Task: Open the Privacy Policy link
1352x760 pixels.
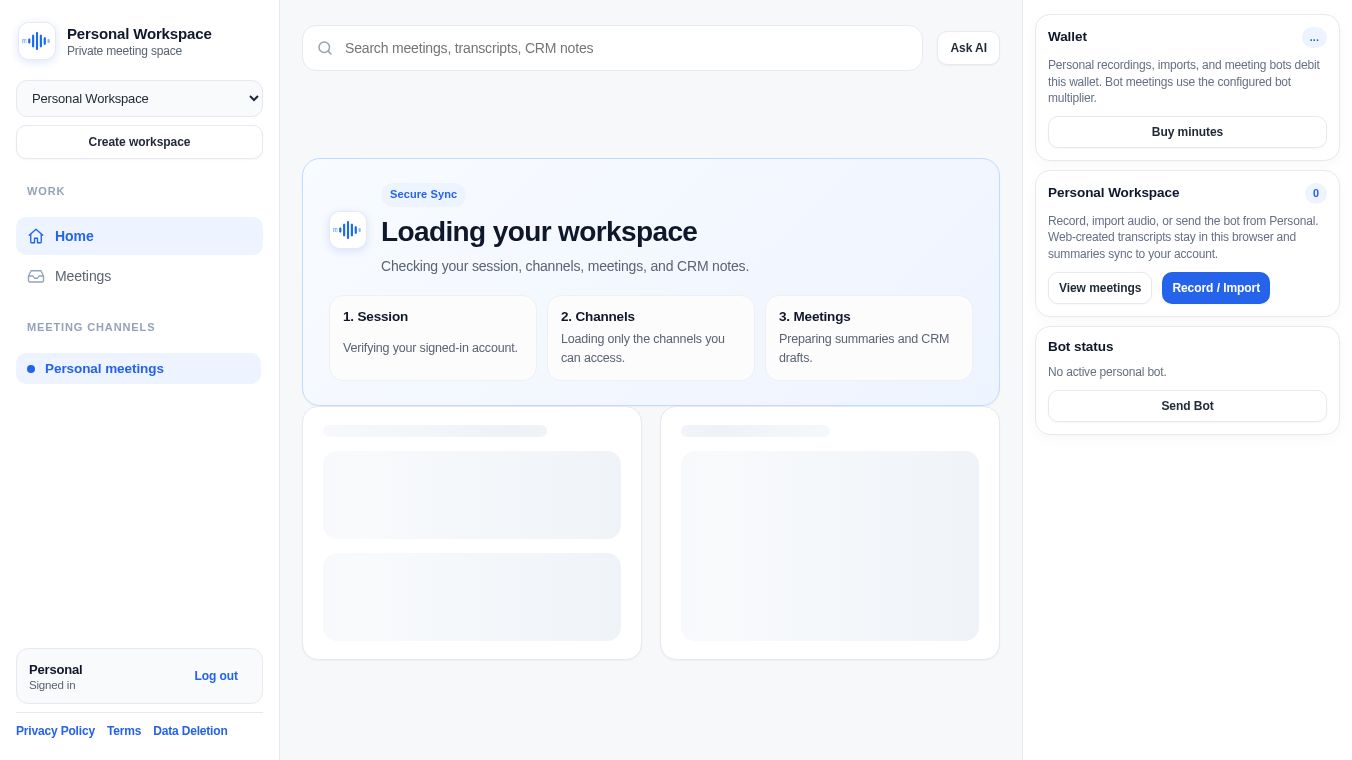Action: coord(55,731)
